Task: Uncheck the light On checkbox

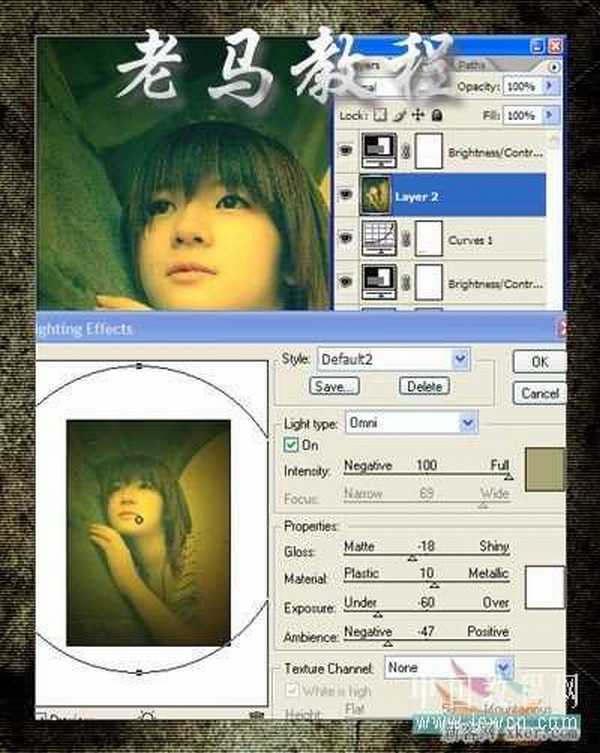Action: pos(292,445)
